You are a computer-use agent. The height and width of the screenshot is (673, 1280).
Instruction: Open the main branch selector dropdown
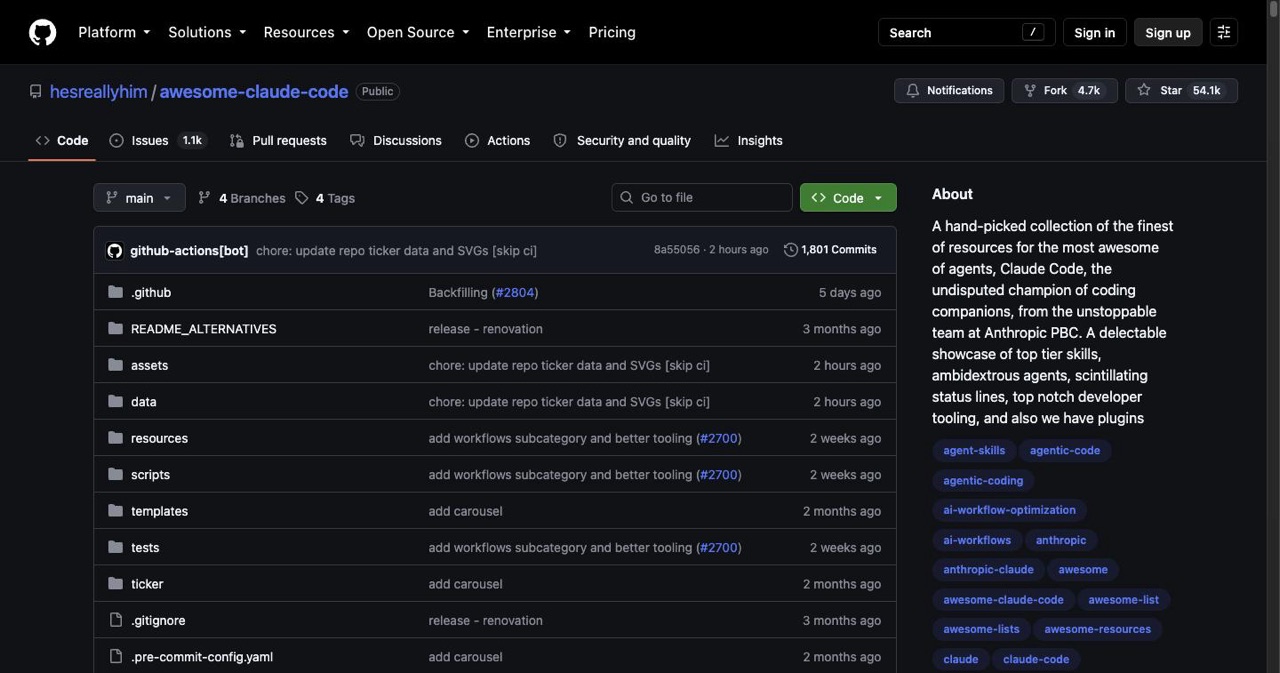[x=139, y=198]
